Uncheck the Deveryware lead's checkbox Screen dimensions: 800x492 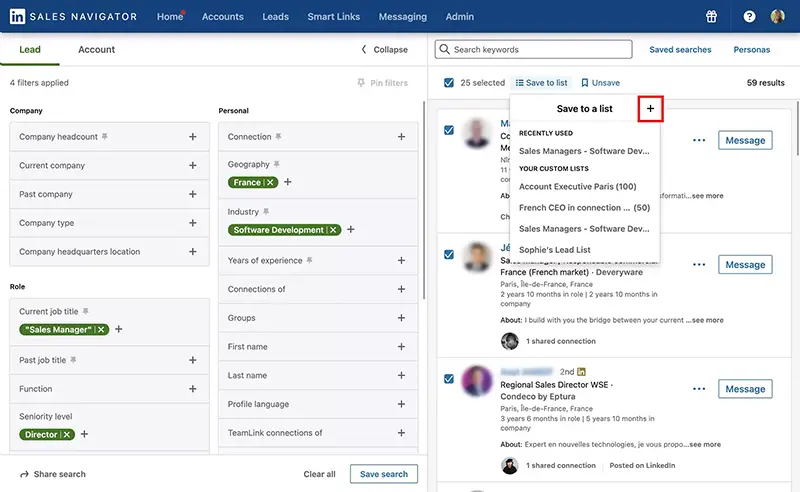pyautogui.click(x=448, y=254)
